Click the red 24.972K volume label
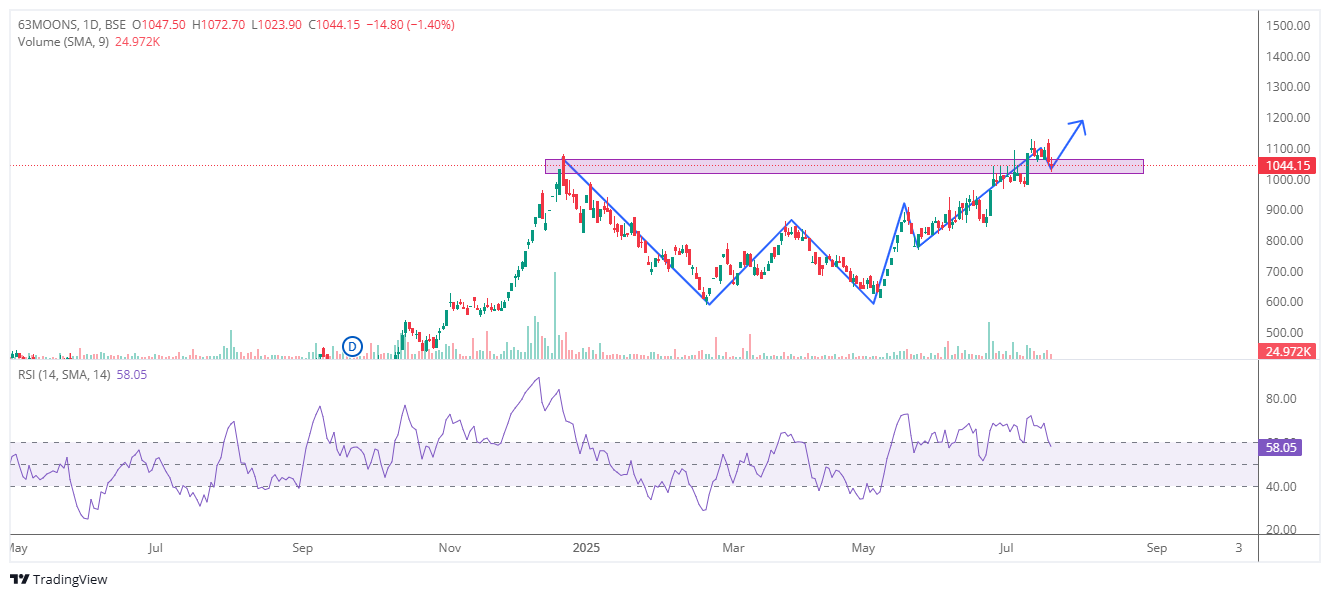 1287,351
